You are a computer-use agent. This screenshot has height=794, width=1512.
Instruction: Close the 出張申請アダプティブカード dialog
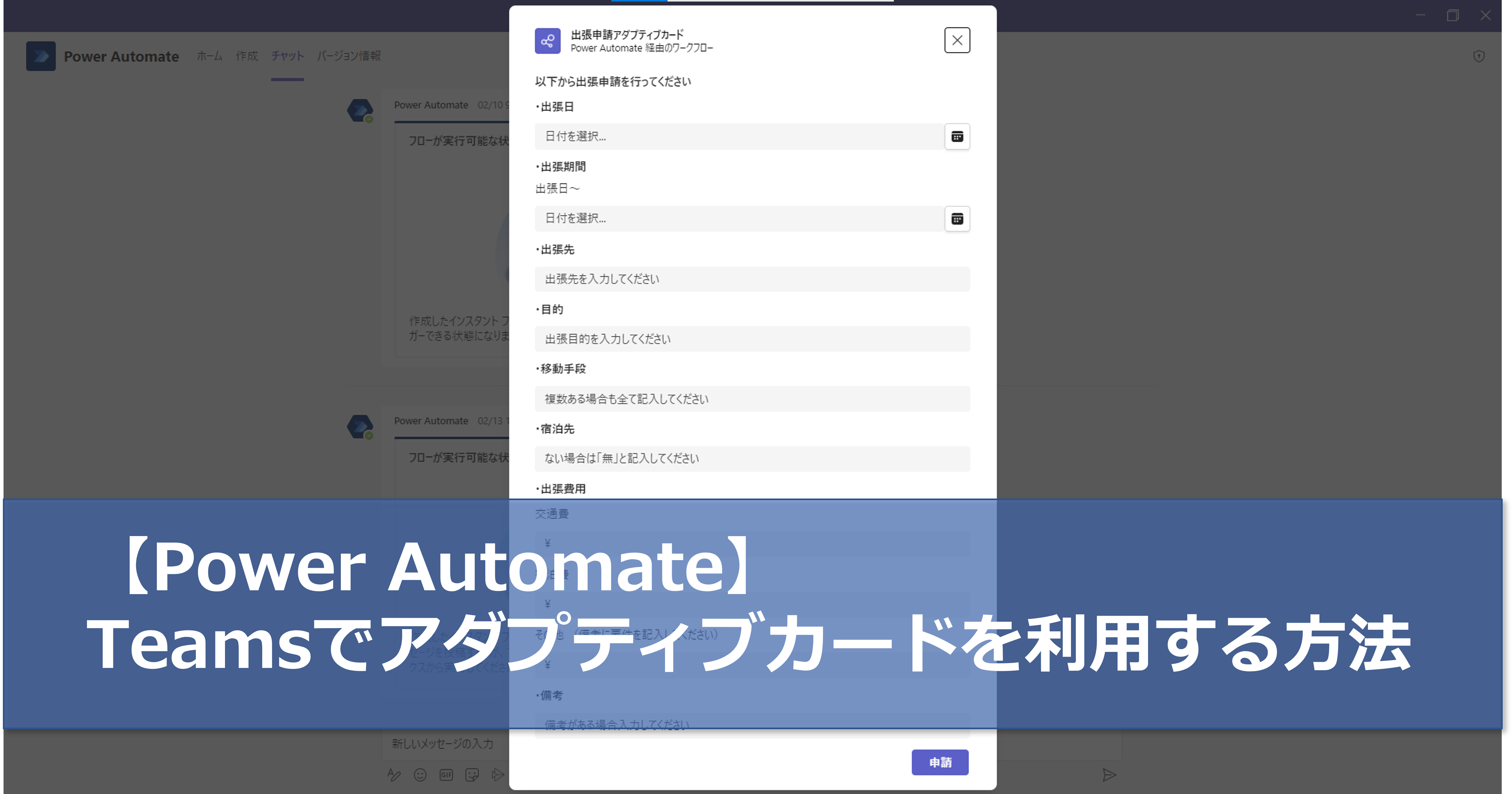coord(957,40)
